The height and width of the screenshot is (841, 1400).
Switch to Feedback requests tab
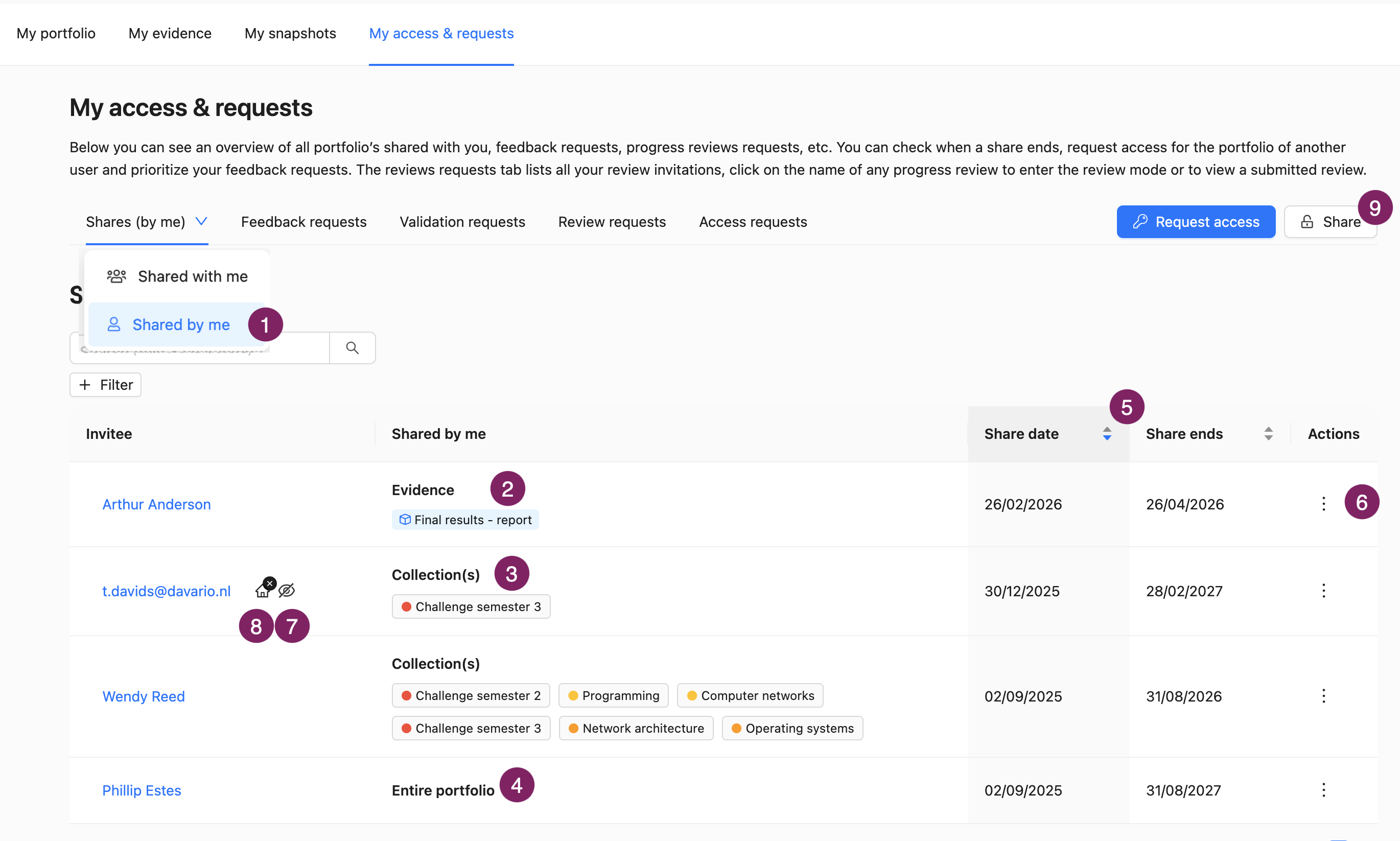(x=304, y=222)
